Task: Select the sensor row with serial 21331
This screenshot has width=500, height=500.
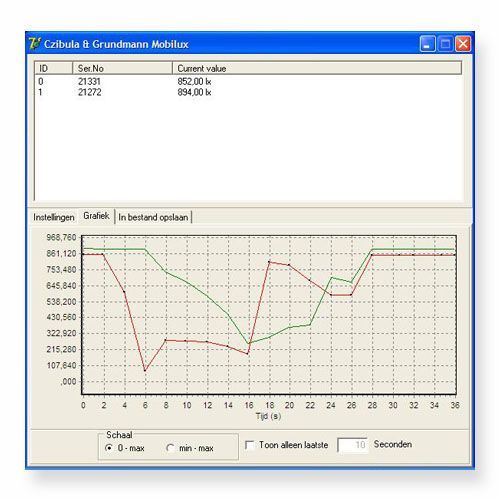Action: (248, 81)
